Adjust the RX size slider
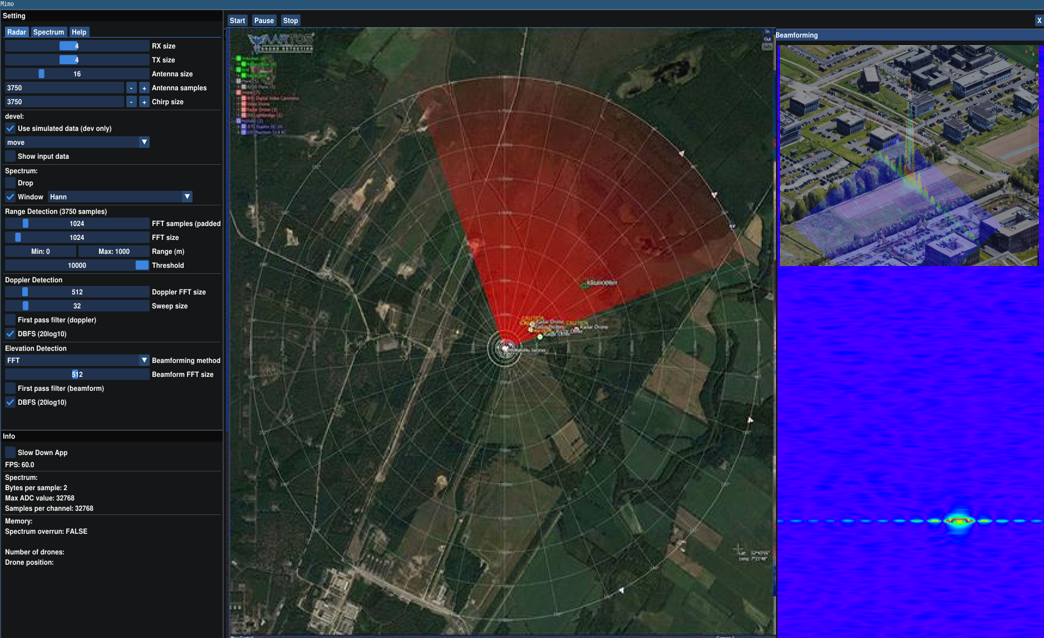Viewport: 1044px width, 638px height. click(77, 46)
